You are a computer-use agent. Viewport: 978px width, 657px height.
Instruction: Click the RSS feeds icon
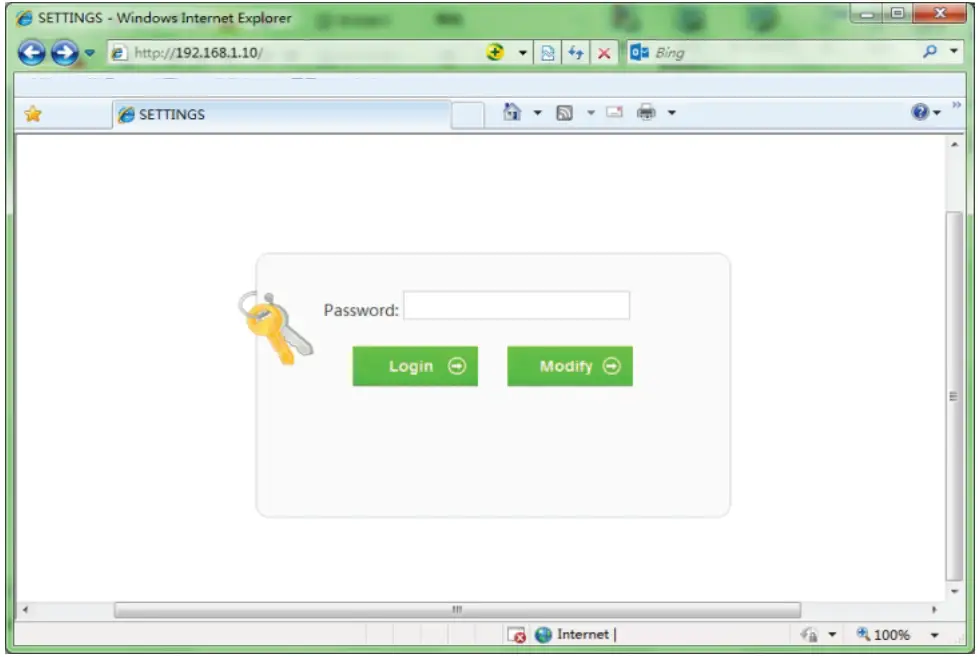tap(564, 113)
